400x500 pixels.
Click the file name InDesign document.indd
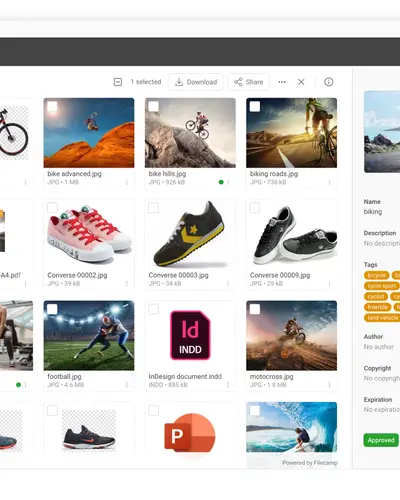tap(185, 376)
